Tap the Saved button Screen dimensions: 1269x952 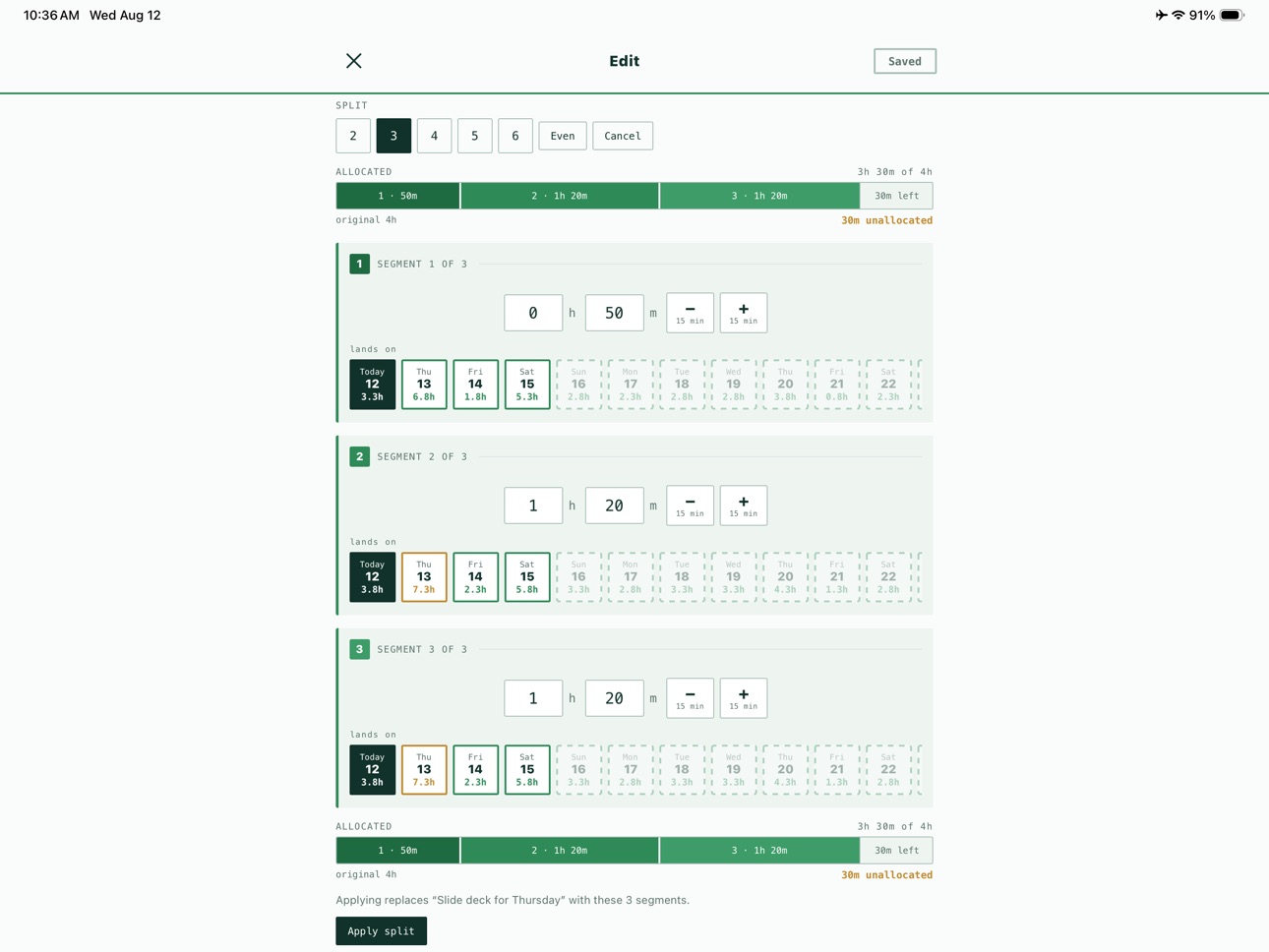point(904,61)
